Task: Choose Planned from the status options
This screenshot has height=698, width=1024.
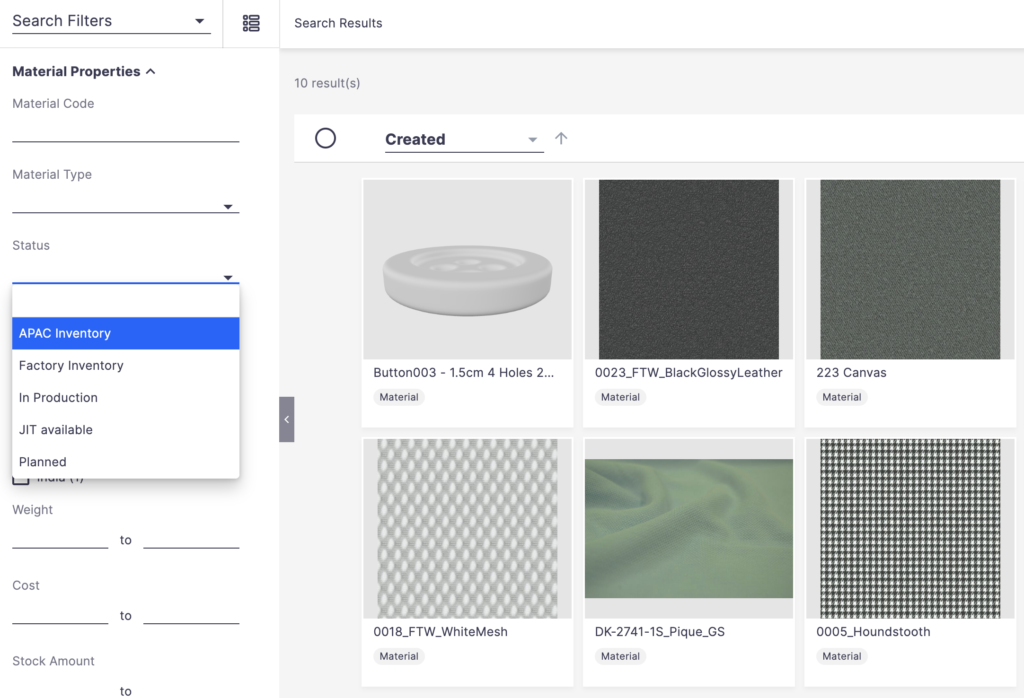Action: point(125,461)
